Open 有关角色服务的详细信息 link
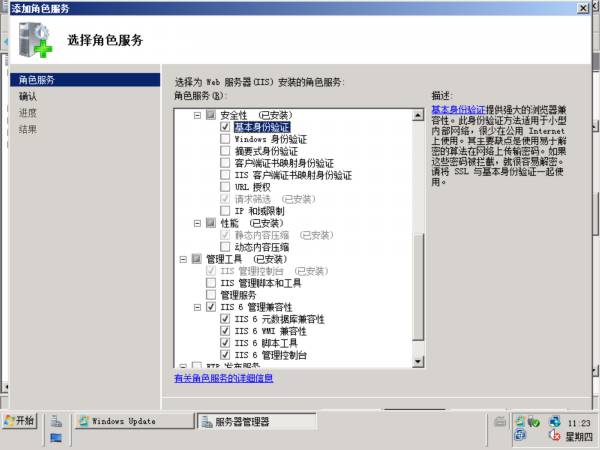Screen dimensions: 600x450 click(223, 378)
